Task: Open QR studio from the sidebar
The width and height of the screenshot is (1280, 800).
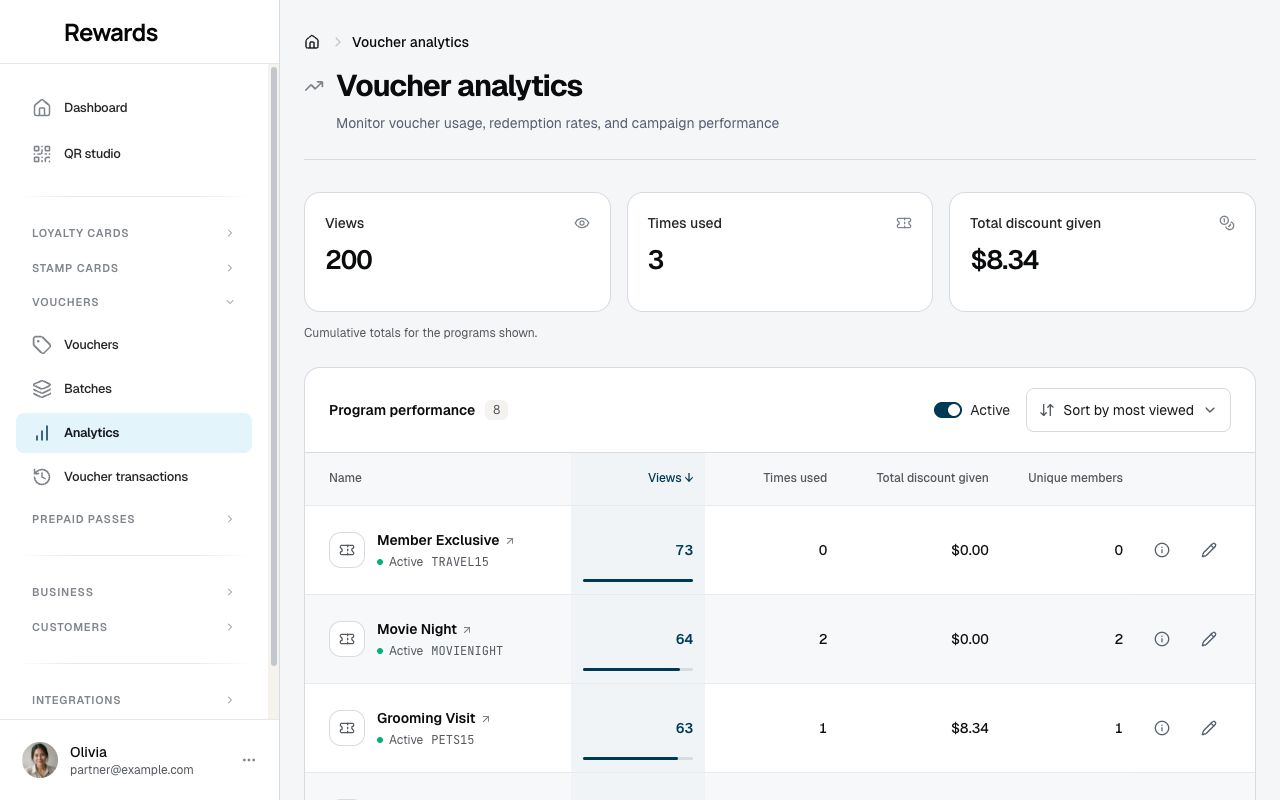Action: (134, 154)
